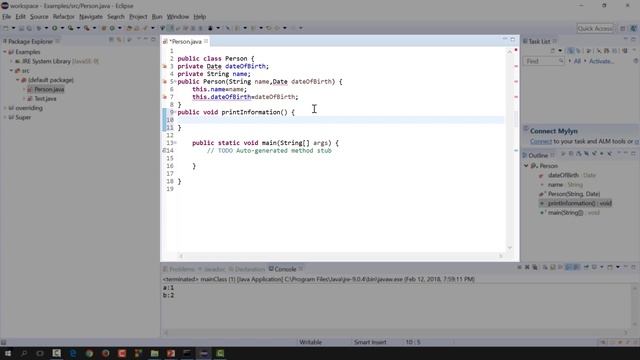This screenshot has width=640, height=360.
Task: Open the File menu
Action: pyautogui.click(x=7, y=17)
